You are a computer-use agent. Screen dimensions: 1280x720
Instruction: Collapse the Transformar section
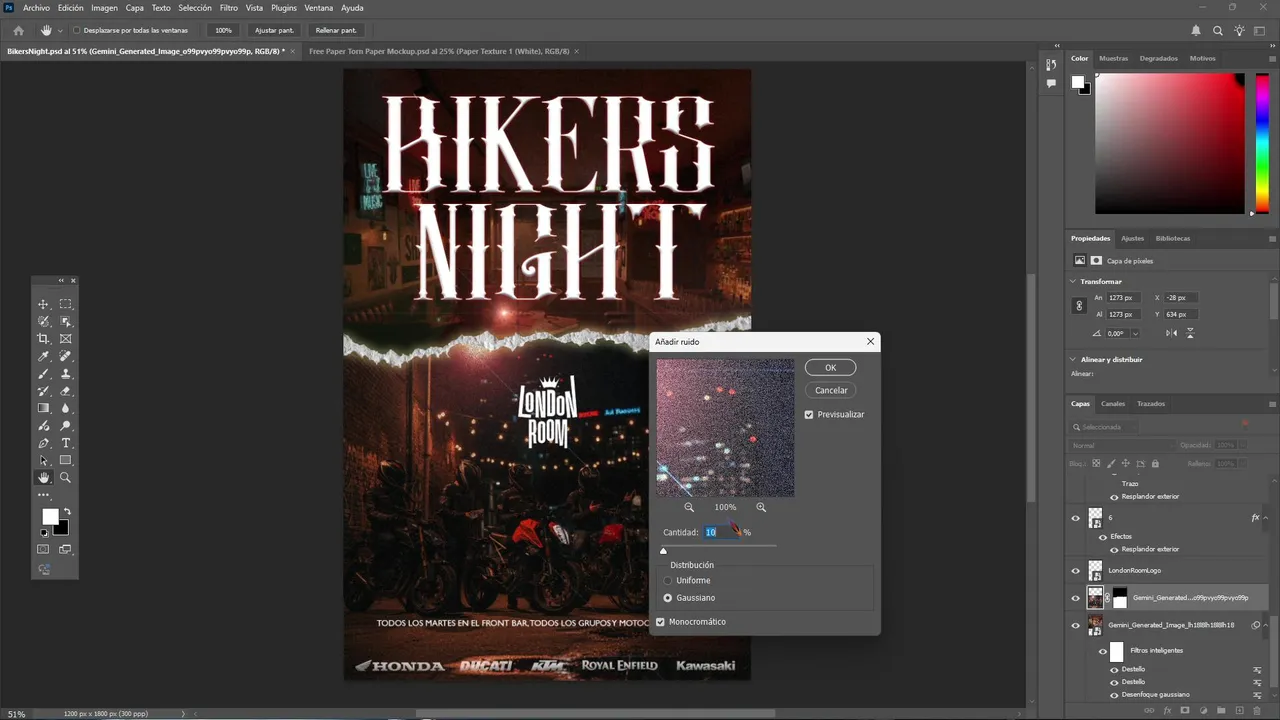pyautogui.click(x=1074, y=282)
